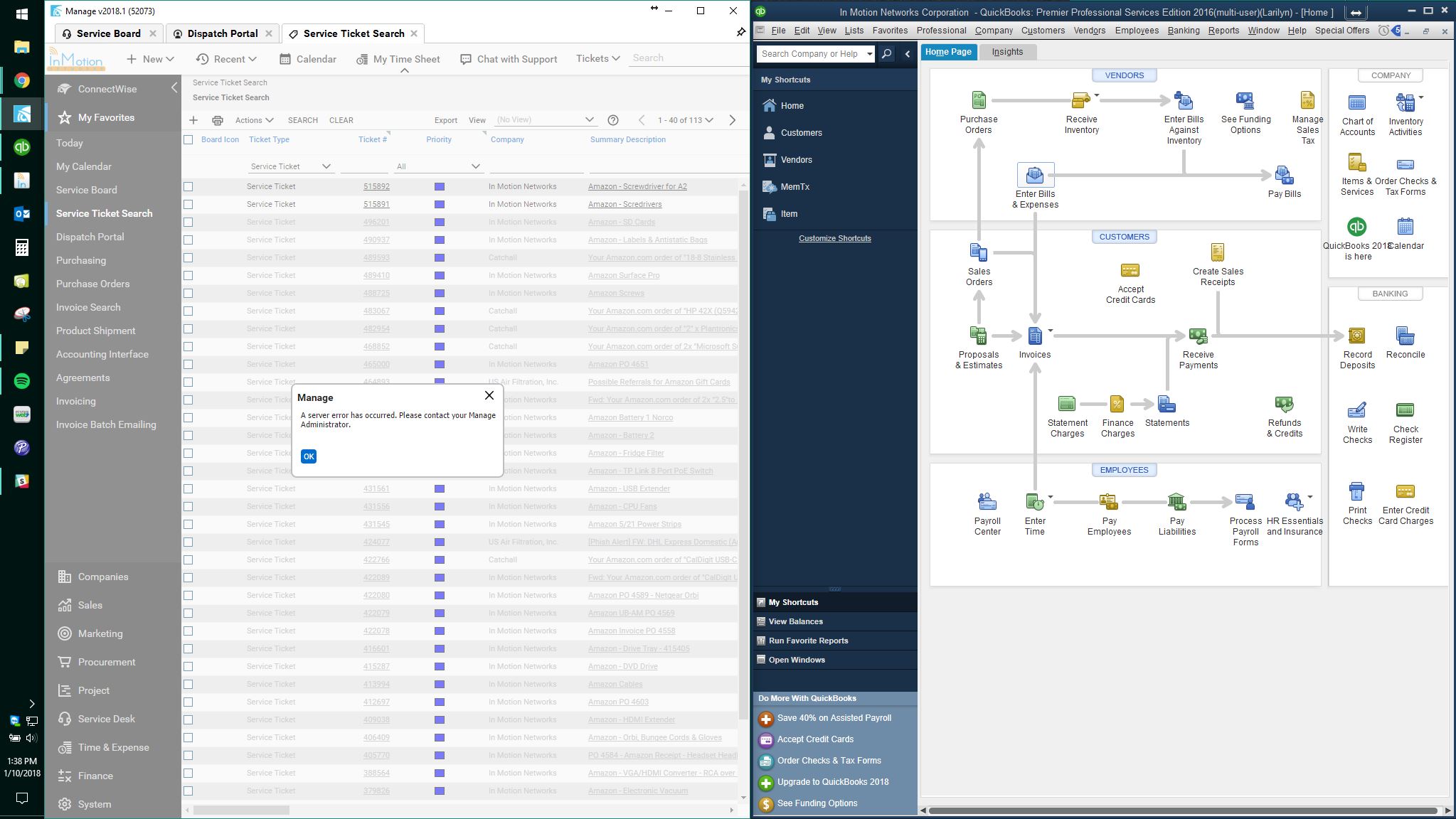Open Spotify from the Windows taskbar

click(x=22, y=381)
